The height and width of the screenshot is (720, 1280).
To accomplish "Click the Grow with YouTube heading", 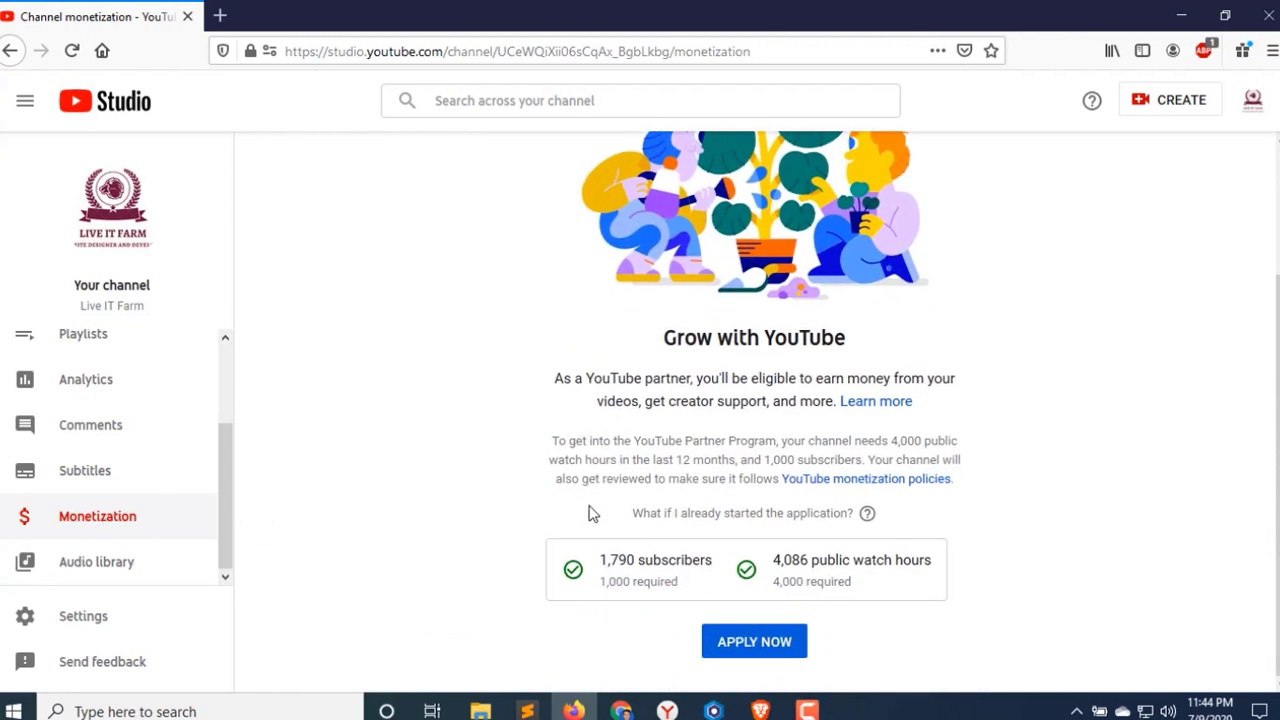I will coord(754,338).
